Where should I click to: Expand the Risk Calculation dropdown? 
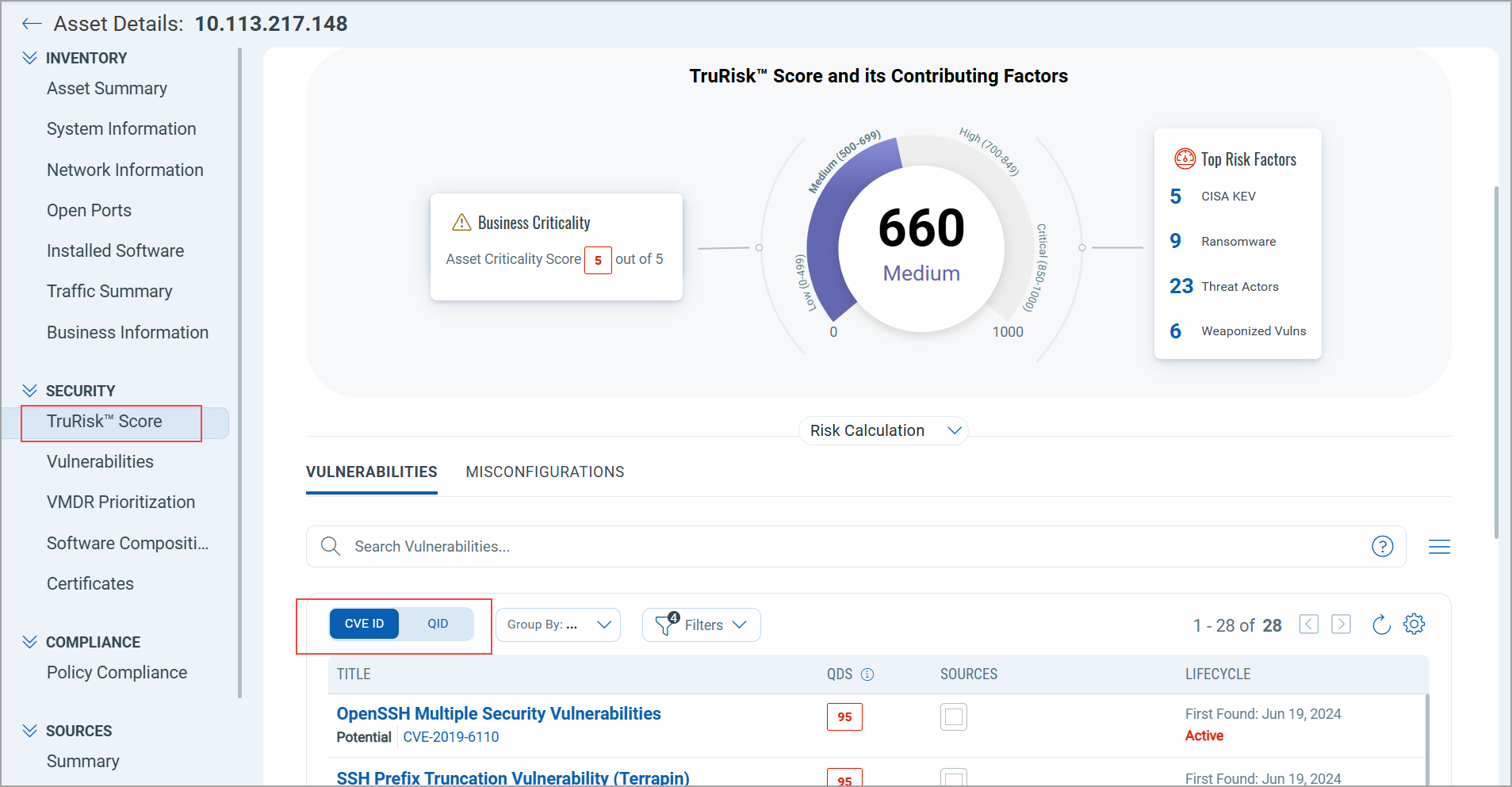tap(882, 430)
